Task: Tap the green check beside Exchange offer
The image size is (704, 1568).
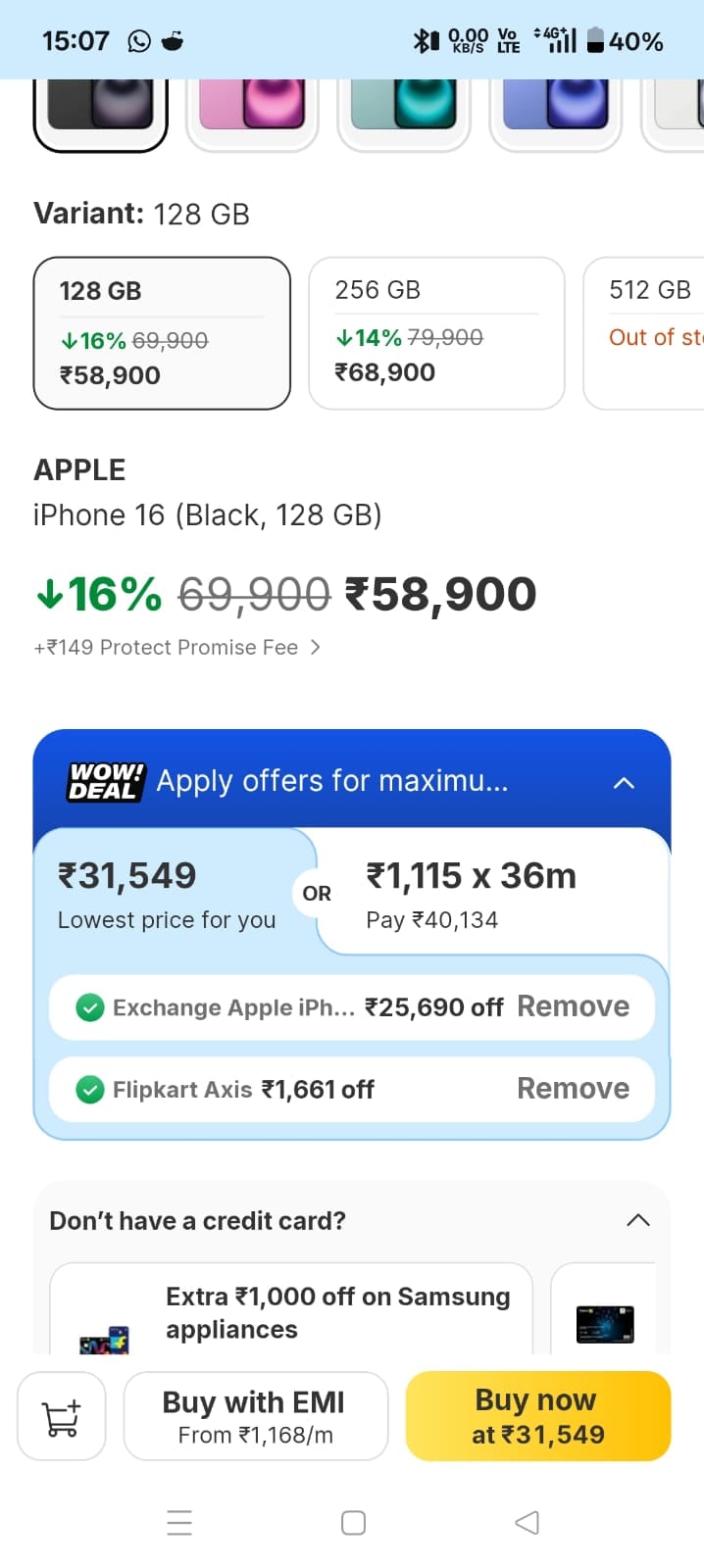Action: [90, 1007]
